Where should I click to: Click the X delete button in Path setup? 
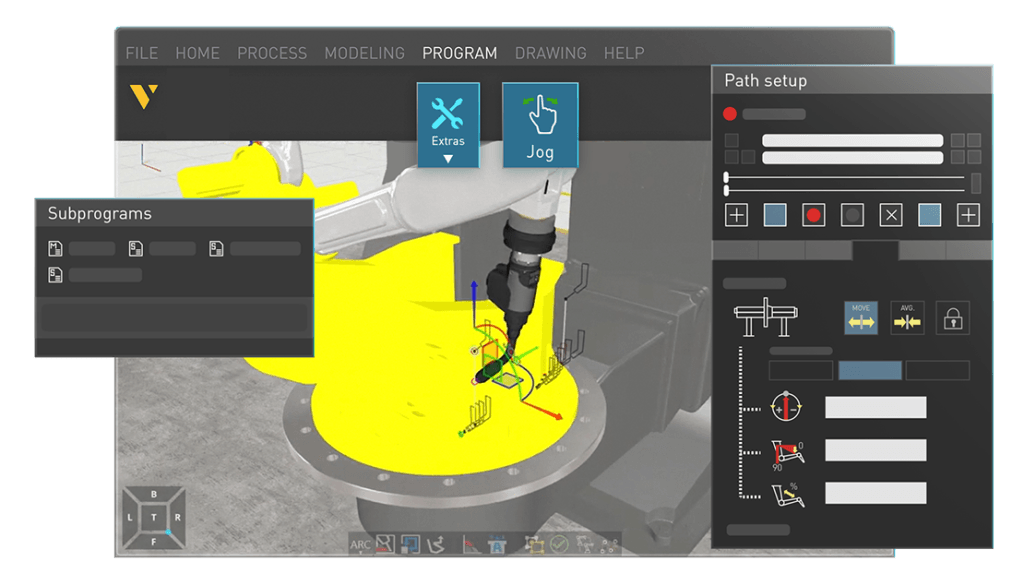click(x=891, y=215)
